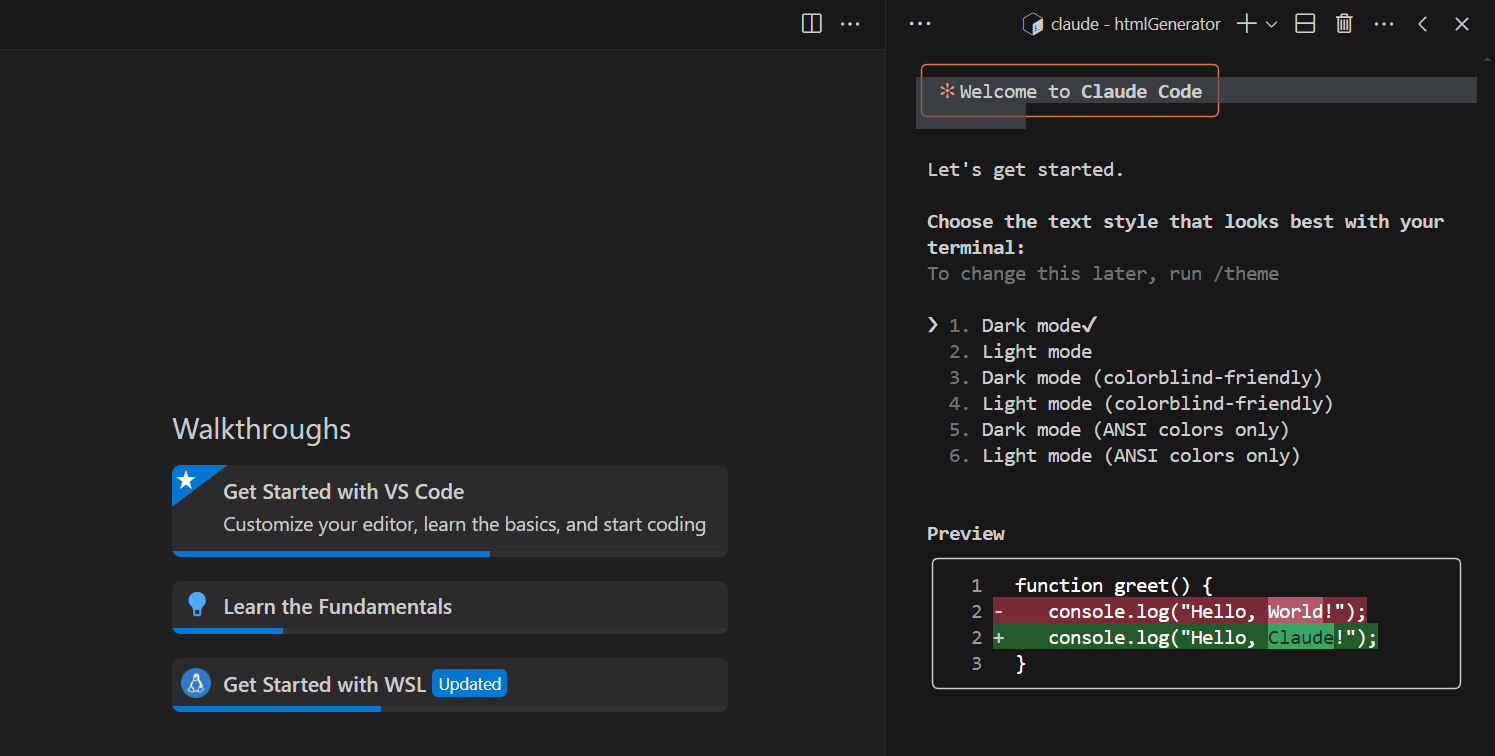Click the Welcome to Claude Code banner
The width and height of the screenshot is (1495, 756).
coord(1069,91)
